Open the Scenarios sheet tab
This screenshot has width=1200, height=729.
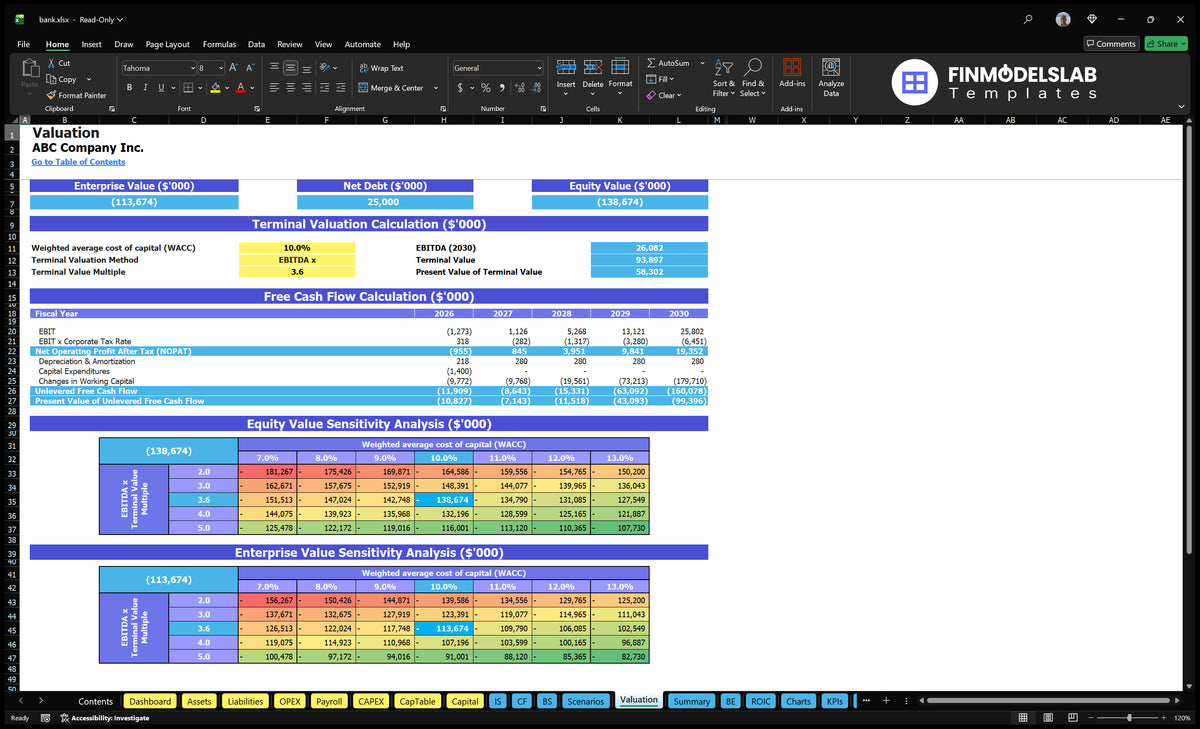click(x=586, y=701)
